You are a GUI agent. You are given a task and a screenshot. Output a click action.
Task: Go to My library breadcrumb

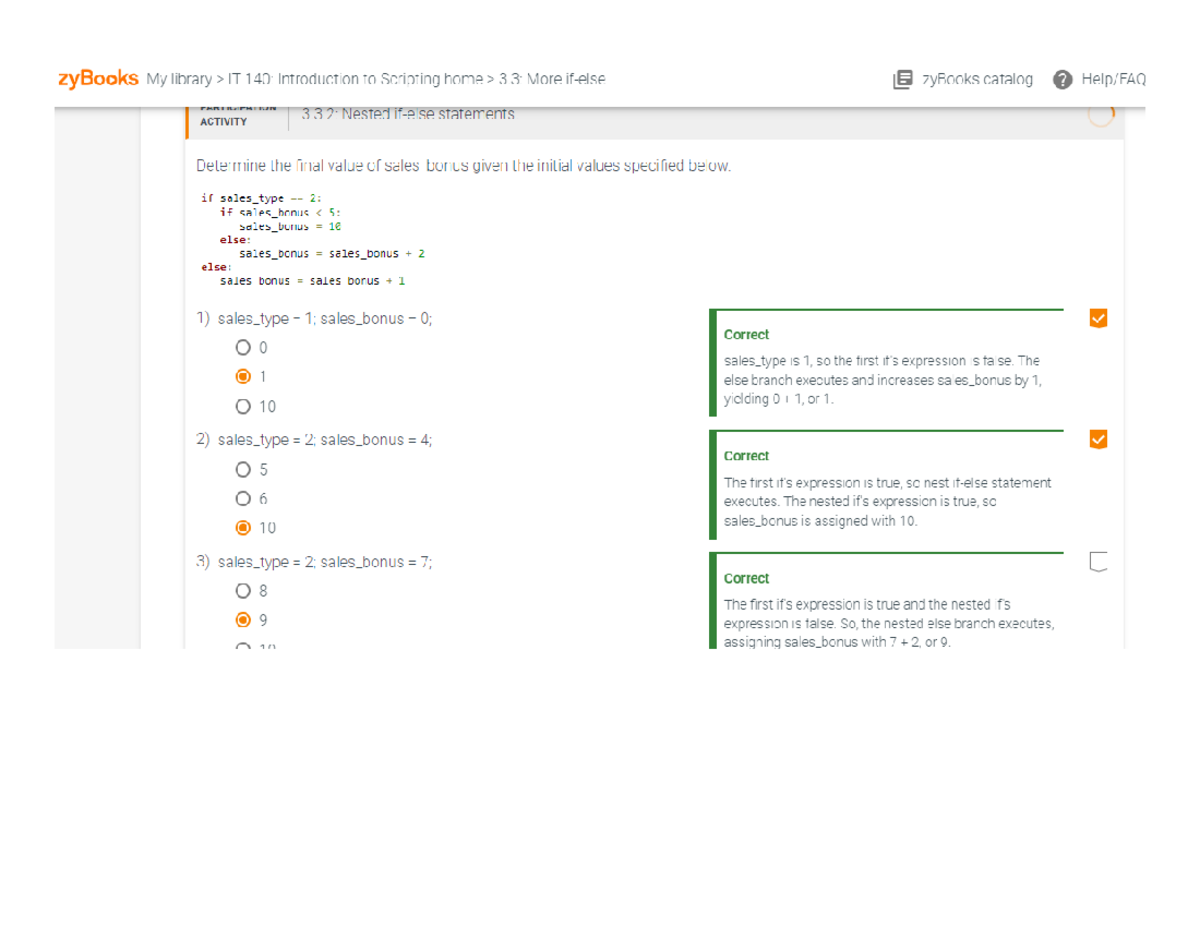pos(178,79)
